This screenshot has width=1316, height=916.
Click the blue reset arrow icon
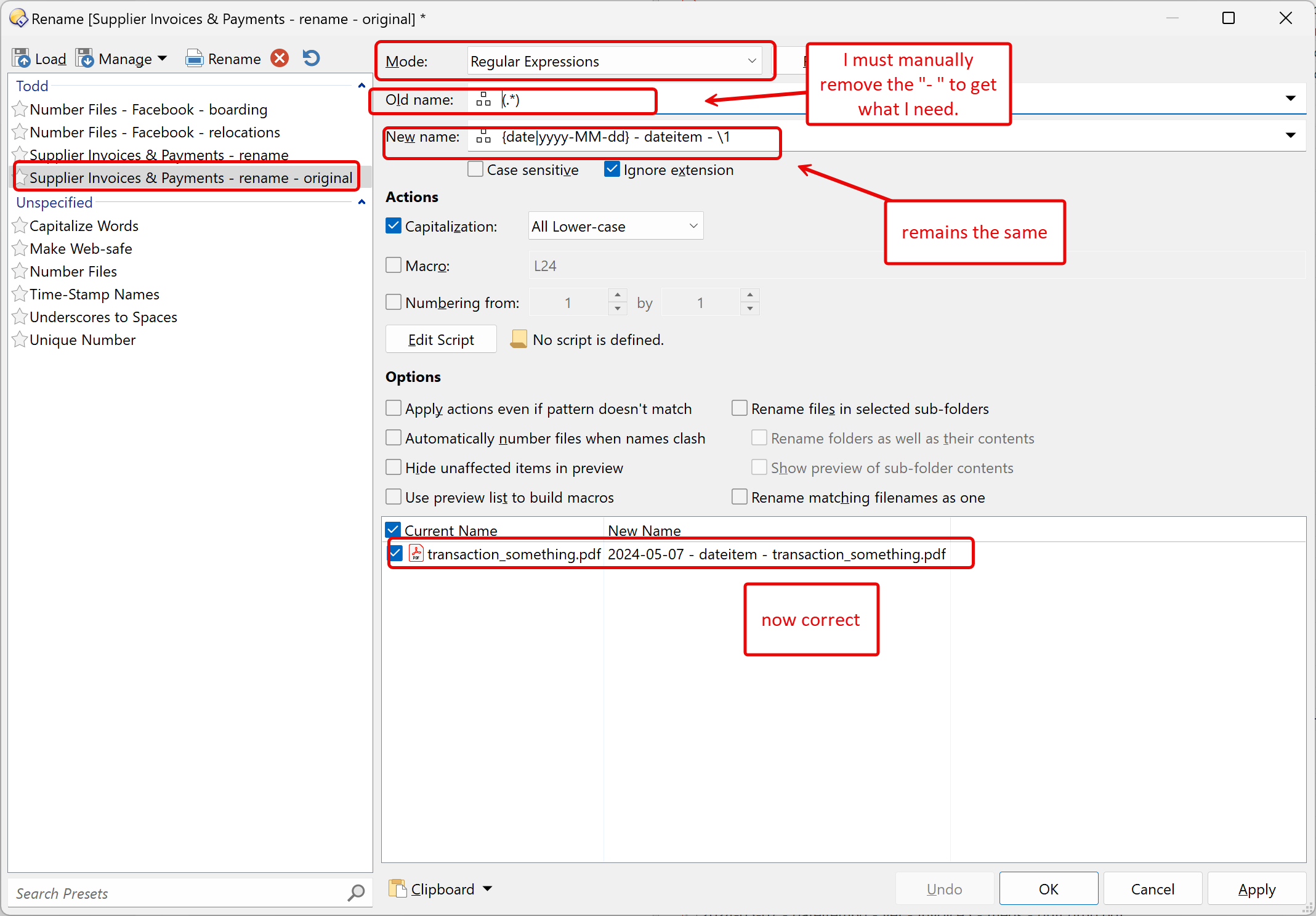(312, 59)
